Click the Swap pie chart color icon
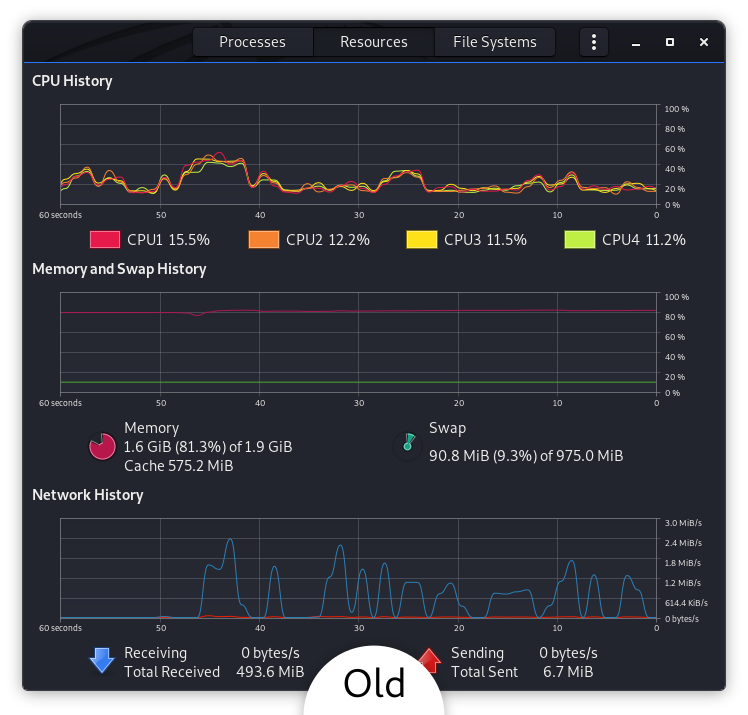Viewport: 748px width, 715px height. (x=407, y=446)
